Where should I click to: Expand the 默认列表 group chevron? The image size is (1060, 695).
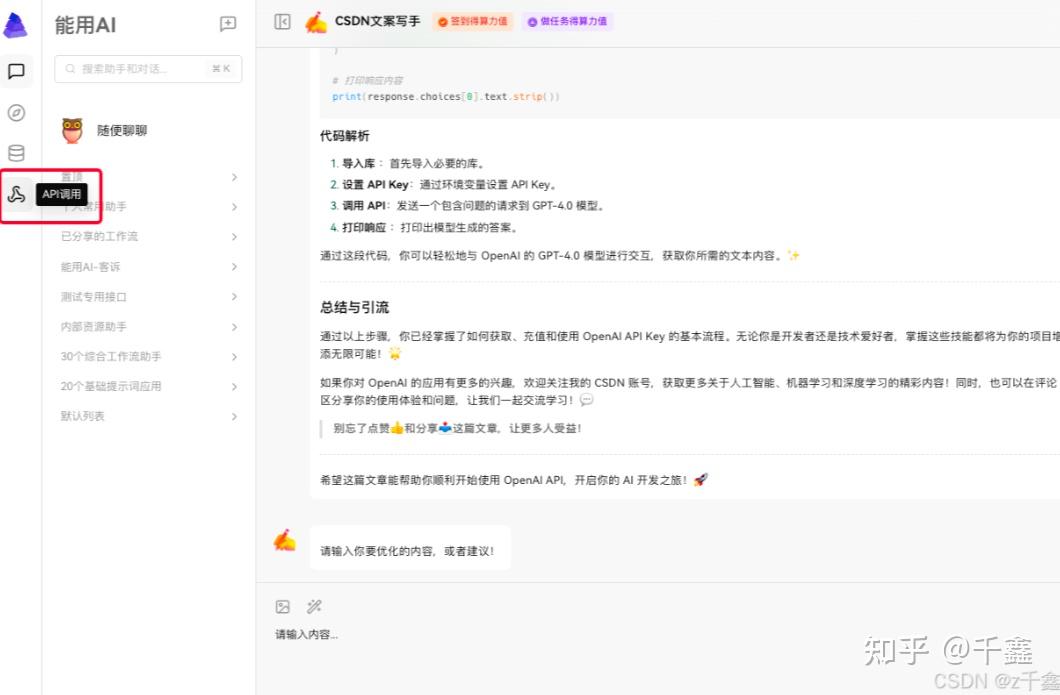[x=234, y=416]
